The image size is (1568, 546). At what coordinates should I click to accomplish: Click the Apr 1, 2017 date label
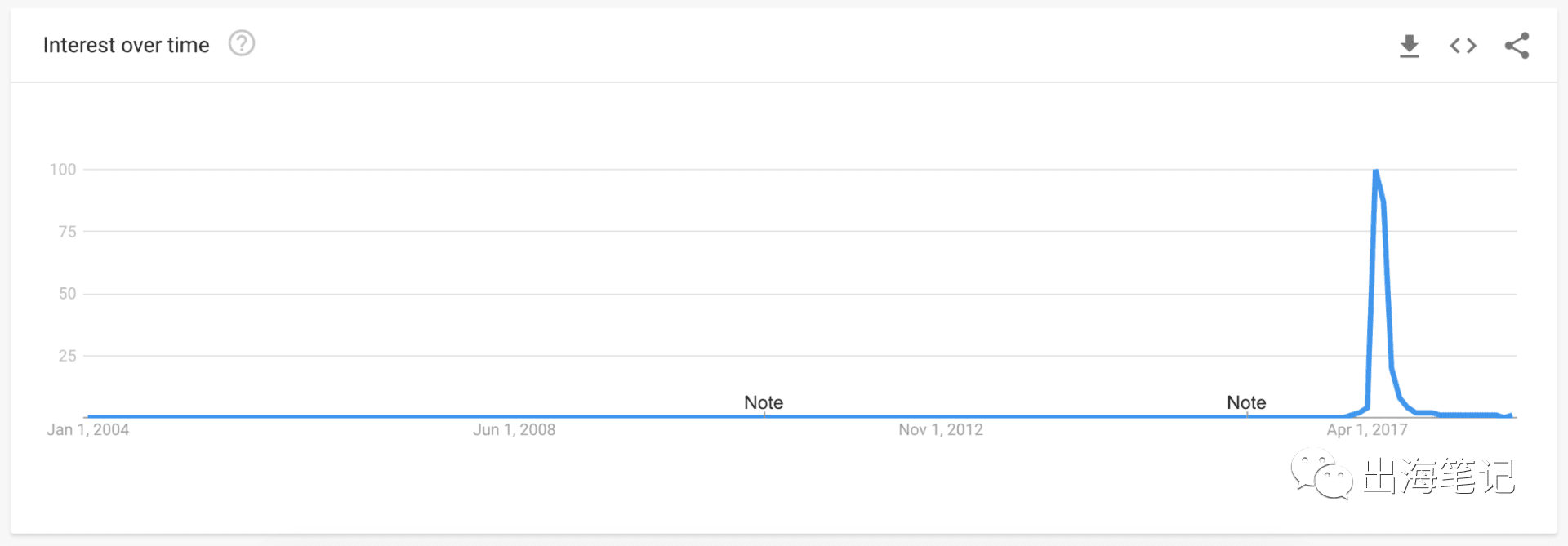pyautogui.click(x=1367, y=430)
